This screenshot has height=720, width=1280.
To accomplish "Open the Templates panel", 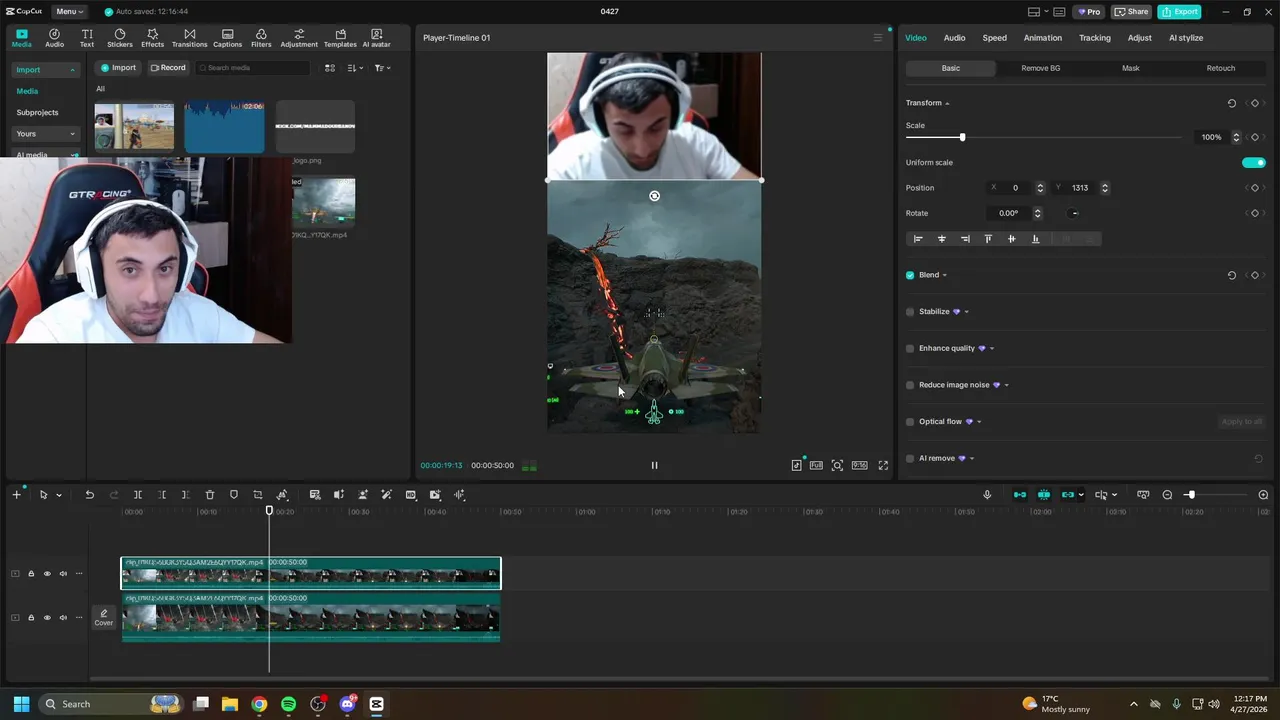I will (340, 38).
